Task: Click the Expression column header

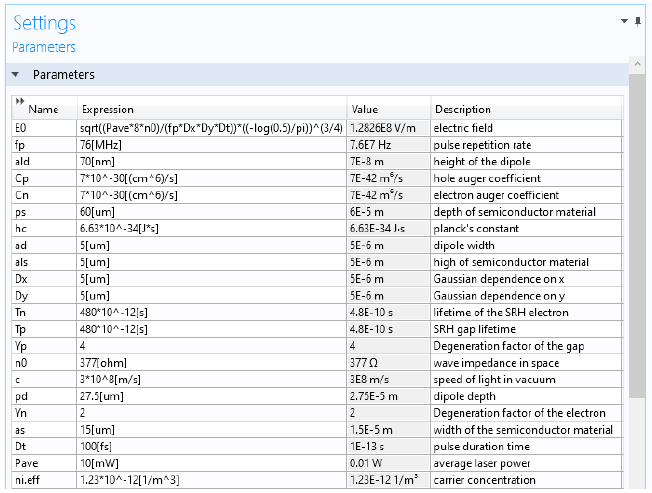Action: click(212, 109)
